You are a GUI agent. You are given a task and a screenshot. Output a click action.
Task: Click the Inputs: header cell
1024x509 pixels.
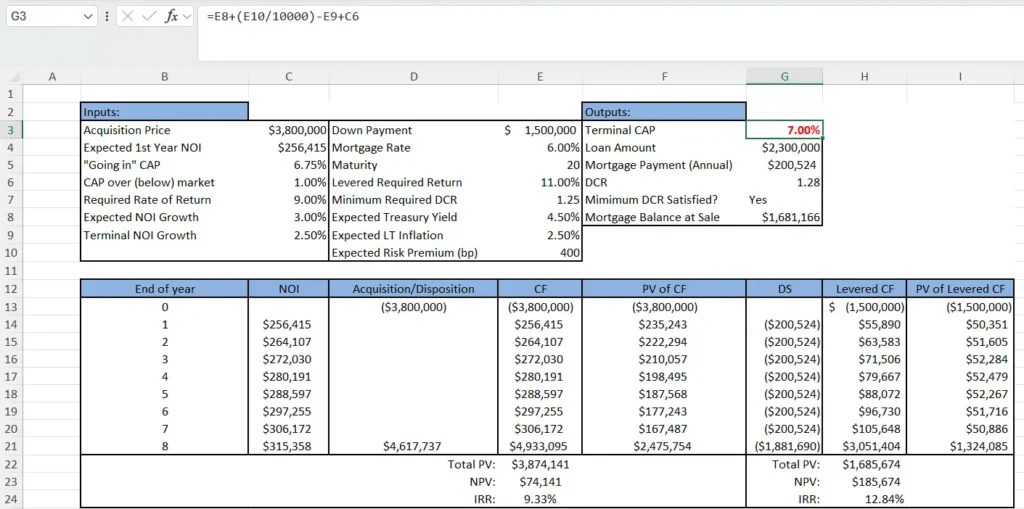pyautogui.click(x=165, y=112)
